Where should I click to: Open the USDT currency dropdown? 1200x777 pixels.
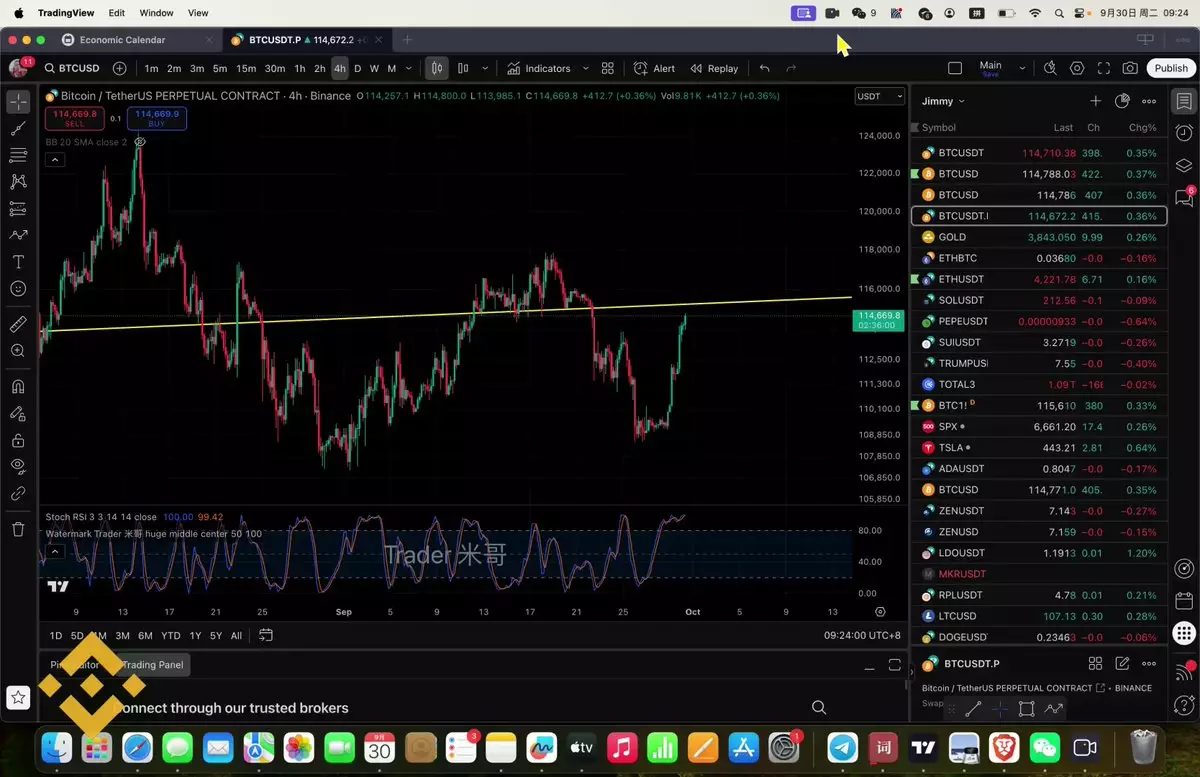(x=879, y=96)
